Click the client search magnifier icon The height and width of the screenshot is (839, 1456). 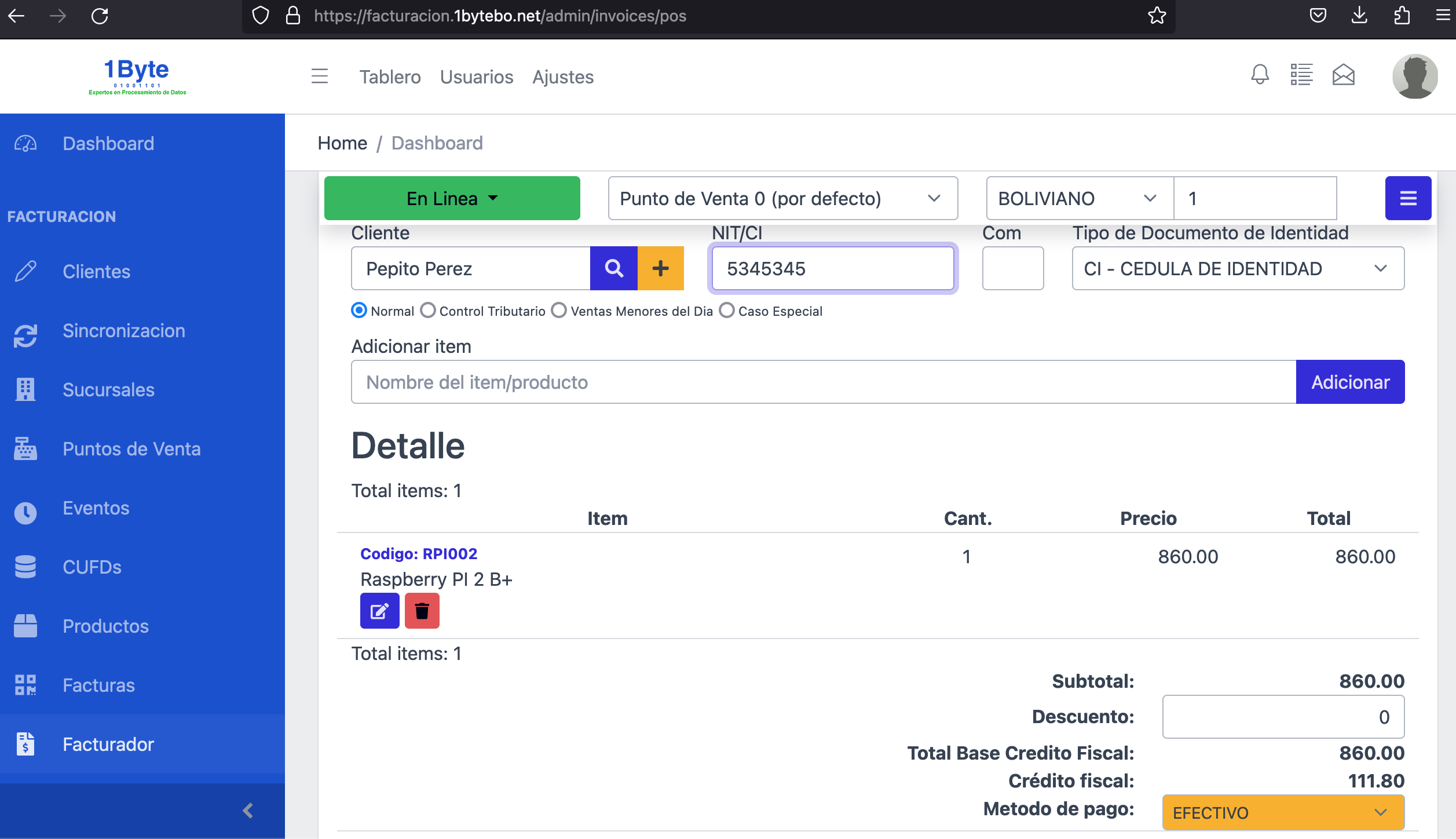pos(613,268)
